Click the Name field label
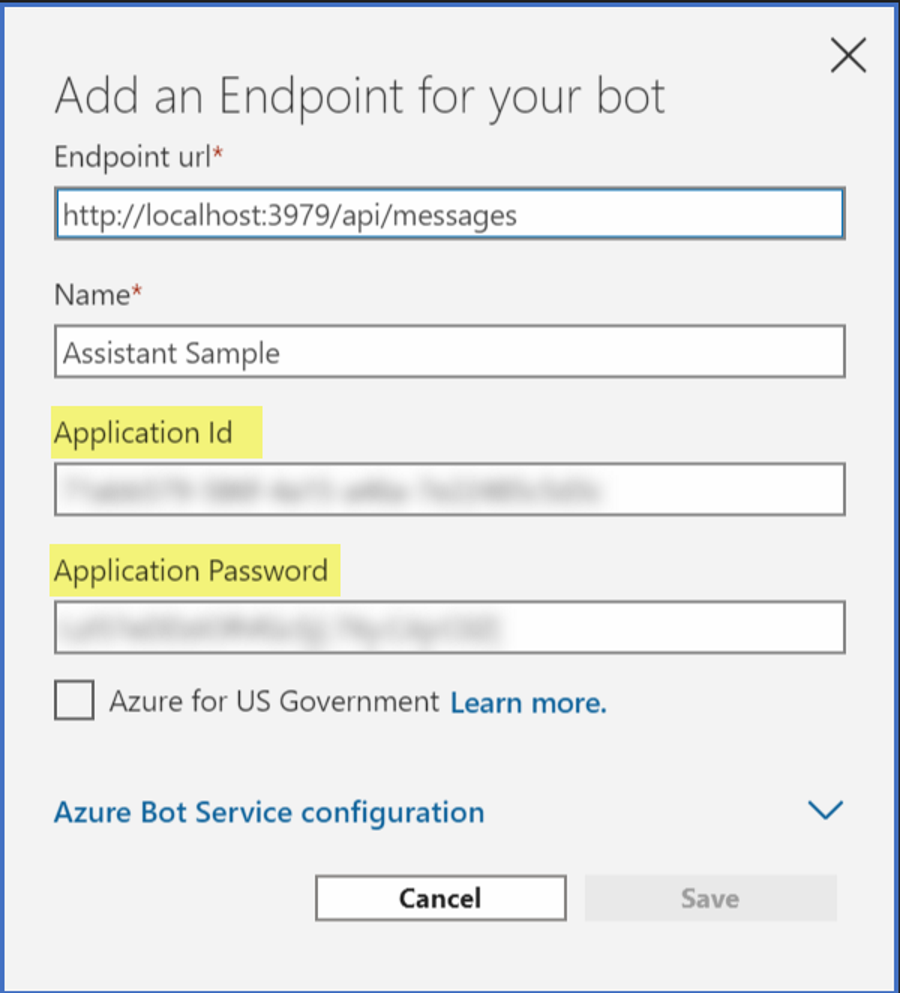The width and height of the screenshot is (900, 994). click(92, 295)
